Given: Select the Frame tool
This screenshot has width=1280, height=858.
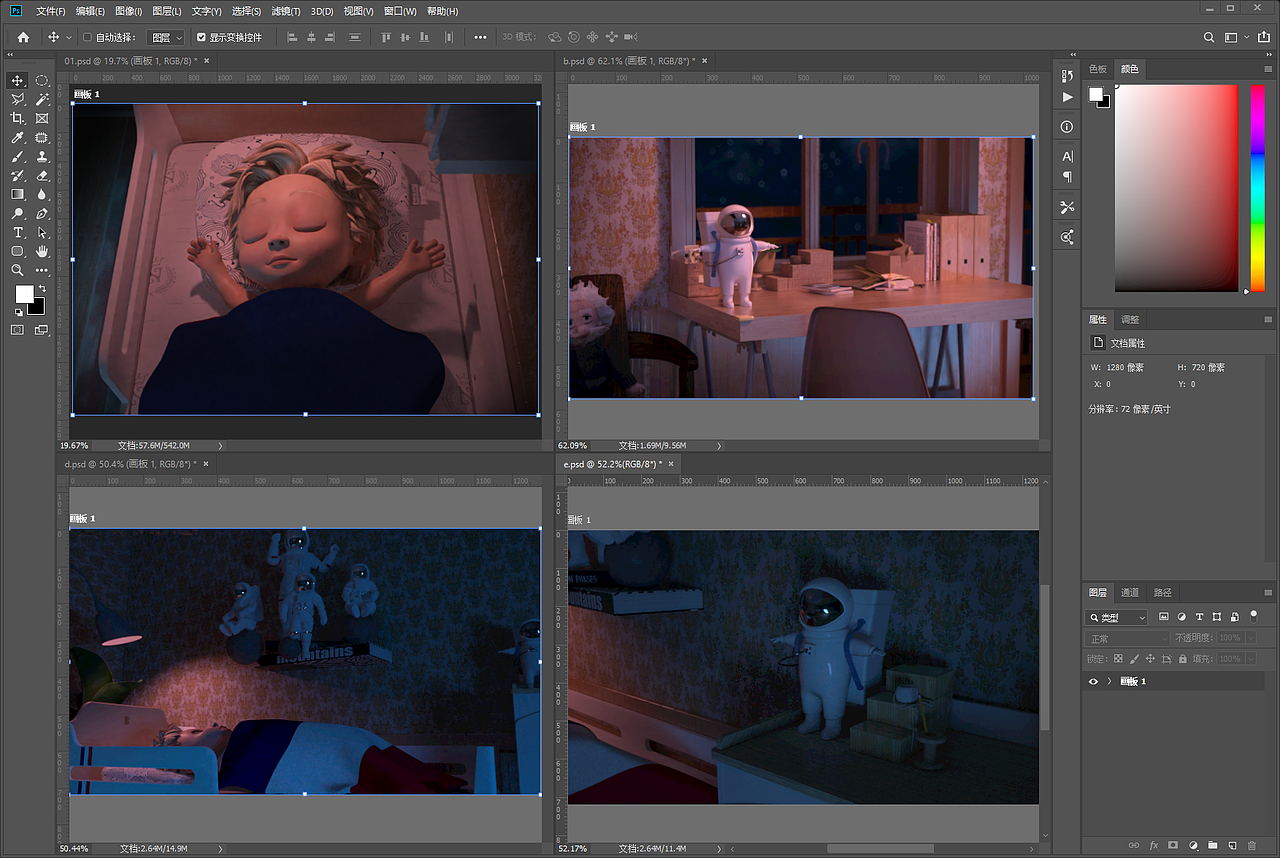Looking at the screenshot, I should [x=42, y=119].
